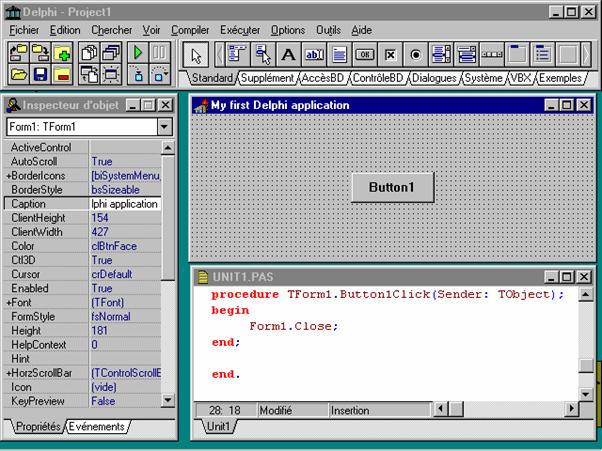Click the Modifié status bar indicator
The height and width of the screenshot is (451, 602).
click(293, 410)
